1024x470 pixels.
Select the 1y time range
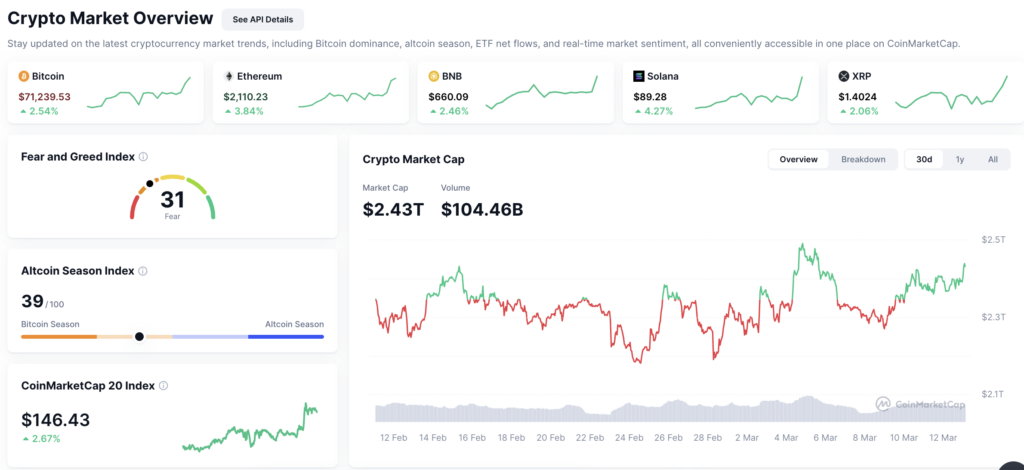pos(959,159)
